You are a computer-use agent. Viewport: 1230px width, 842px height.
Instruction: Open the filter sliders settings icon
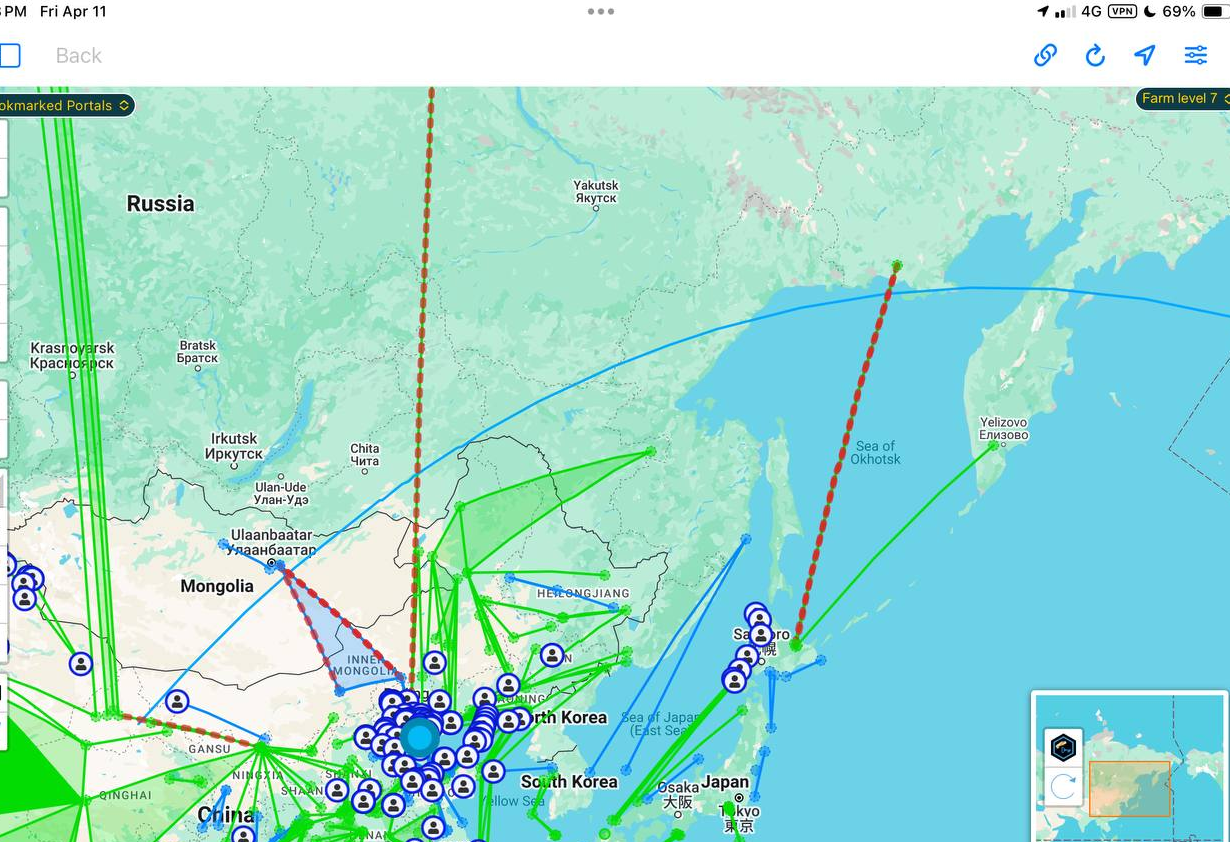tap(1196, 55)
